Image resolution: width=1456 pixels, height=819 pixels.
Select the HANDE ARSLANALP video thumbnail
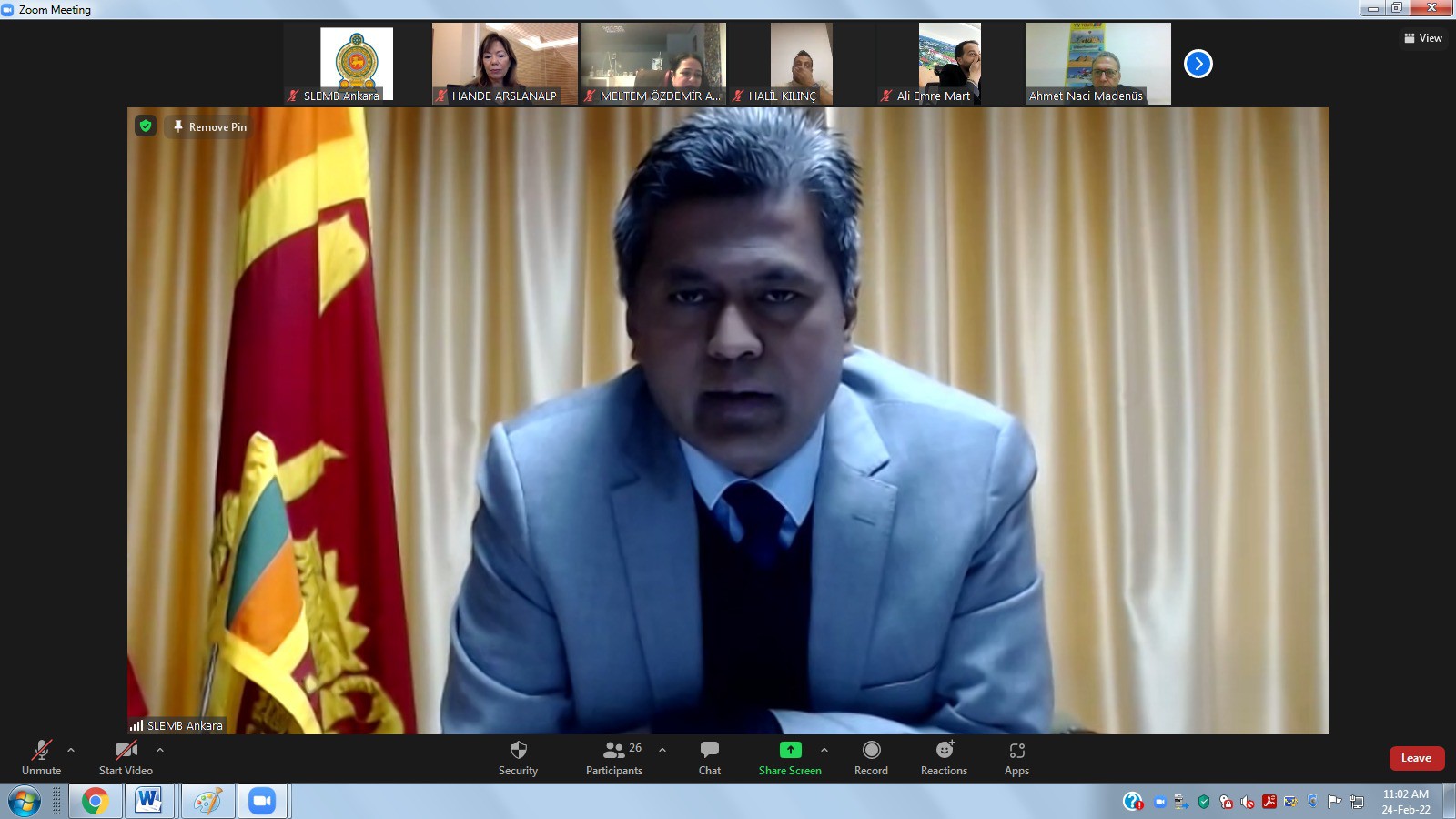(505, 64)
